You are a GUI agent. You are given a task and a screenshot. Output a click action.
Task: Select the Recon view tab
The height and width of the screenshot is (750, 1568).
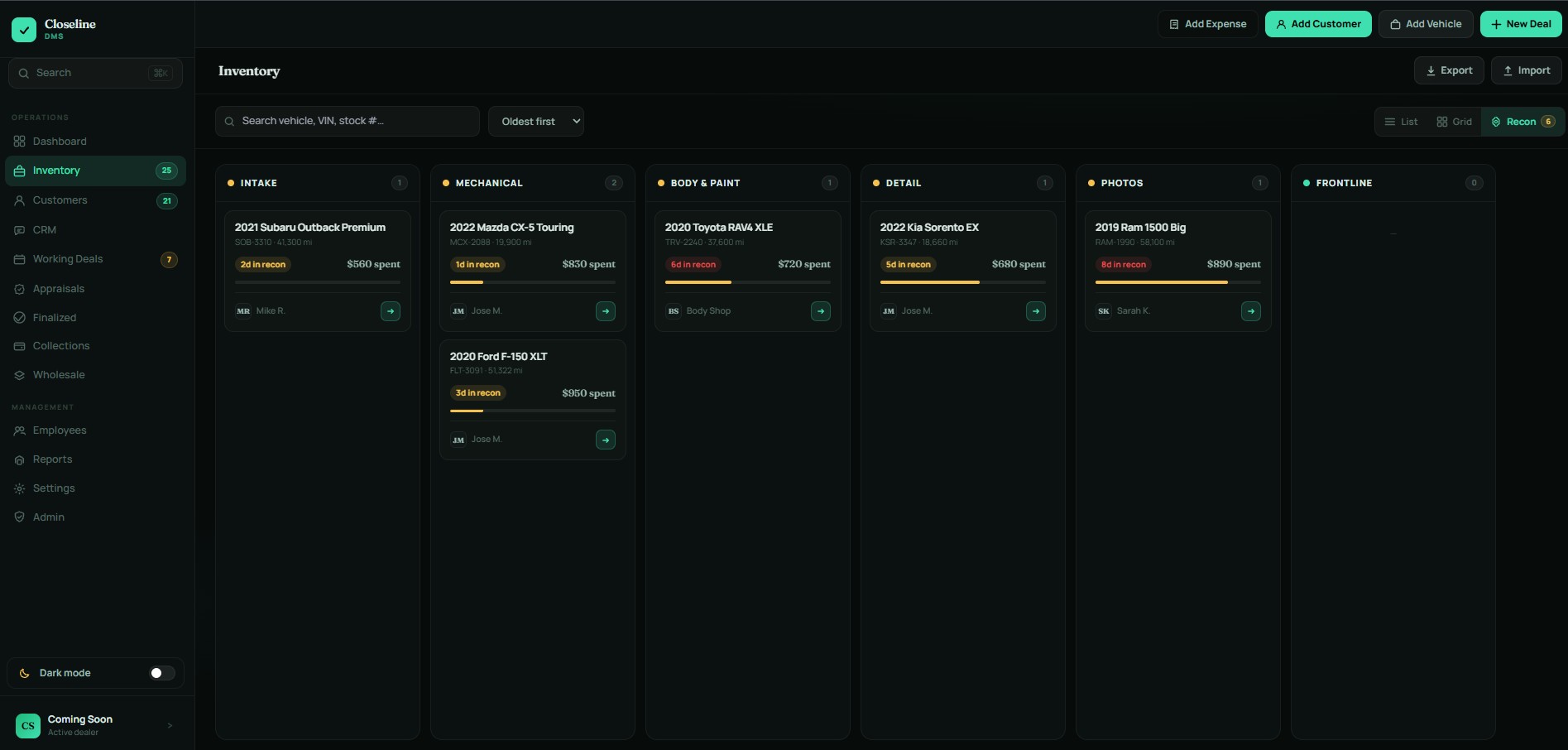(1522, 122)
